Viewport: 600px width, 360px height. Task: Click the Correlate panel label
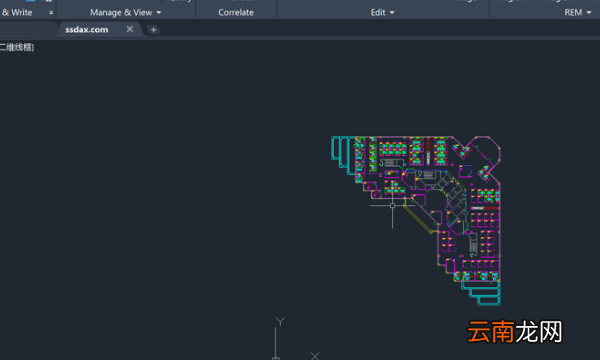point(236,13)
